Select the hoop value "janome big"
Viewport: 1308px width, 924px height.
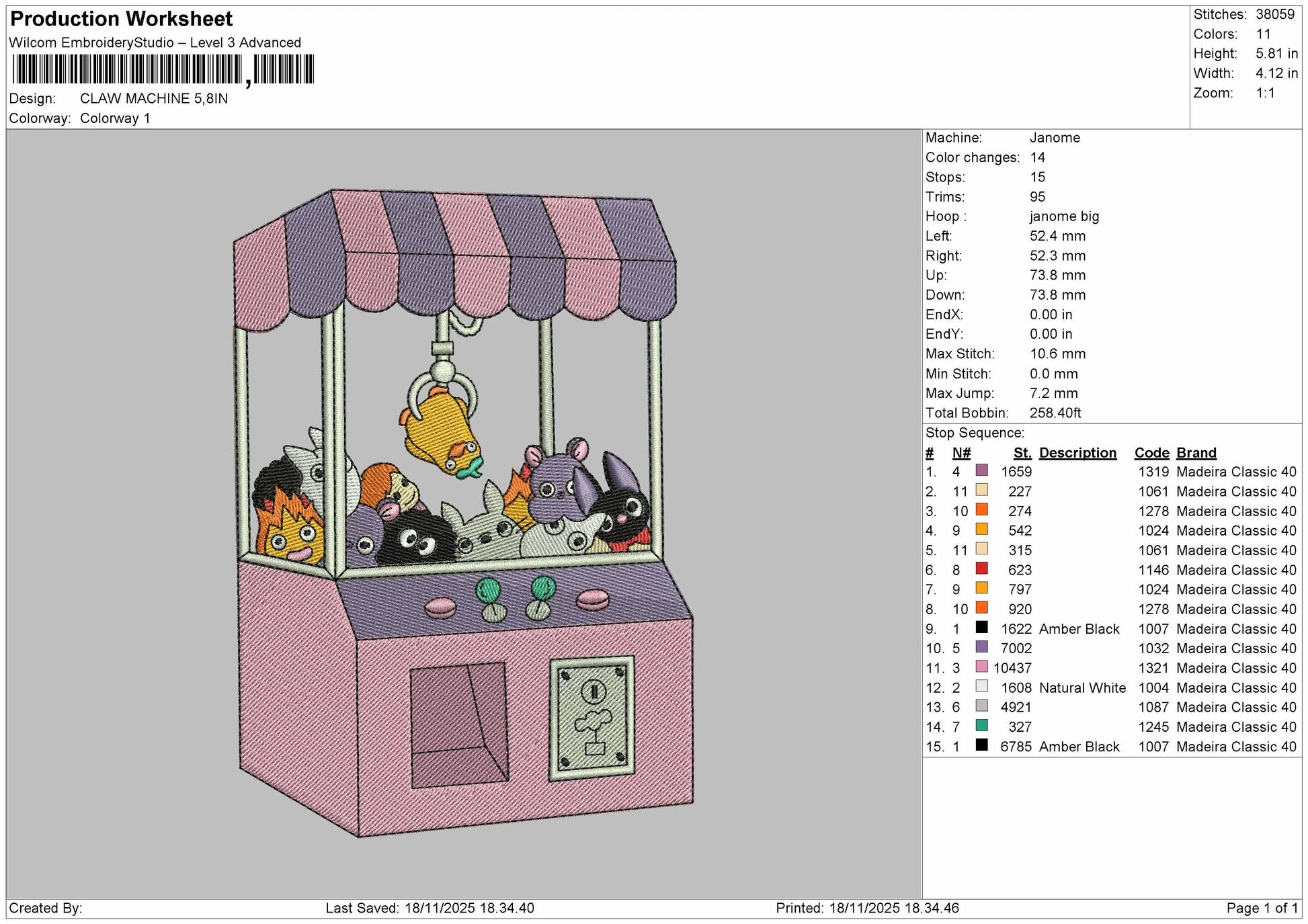(1065, 216)
